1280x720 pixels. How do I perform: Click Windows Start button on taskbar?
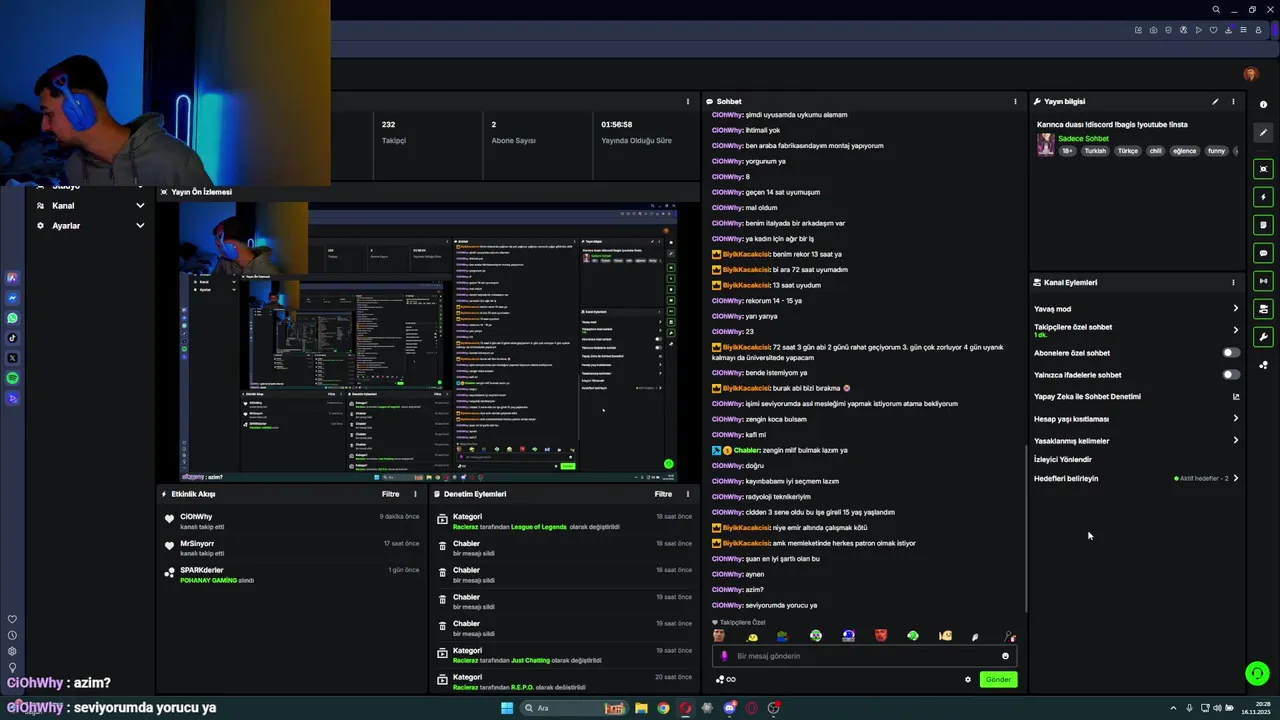pyautogui.click(x=507, y=708)
